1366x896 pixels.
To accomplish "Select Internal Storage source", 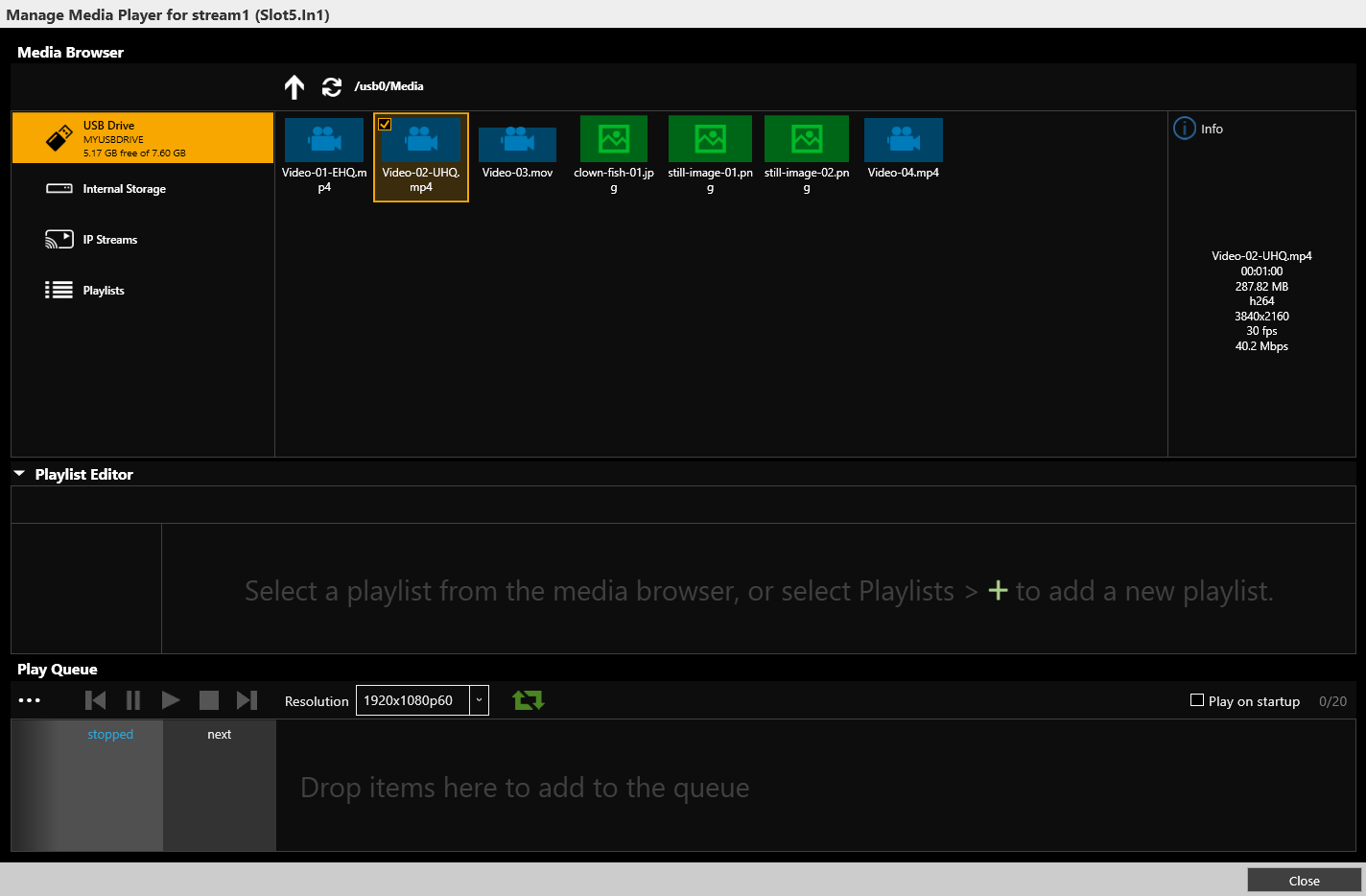I will (124, 189).
